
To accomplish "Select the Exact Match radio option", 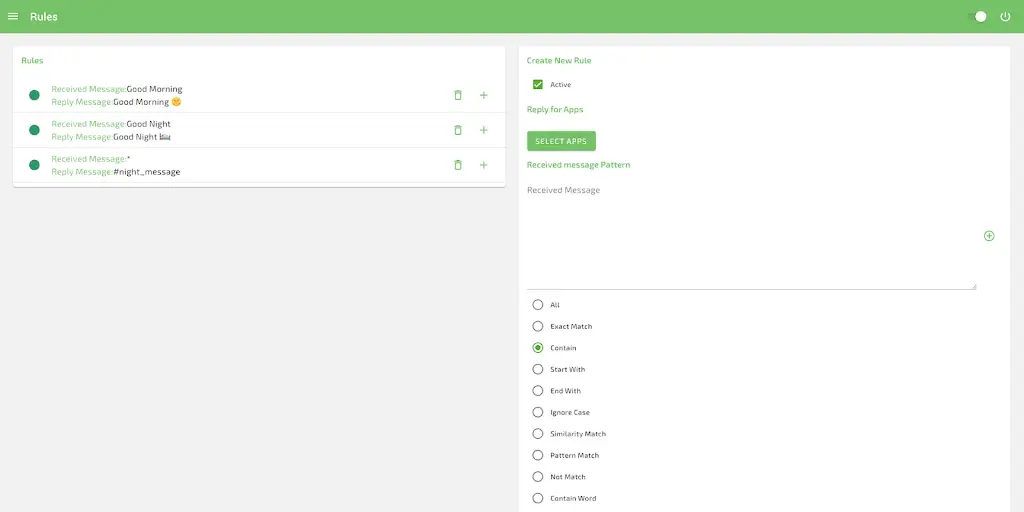I will tap(538, 326).
